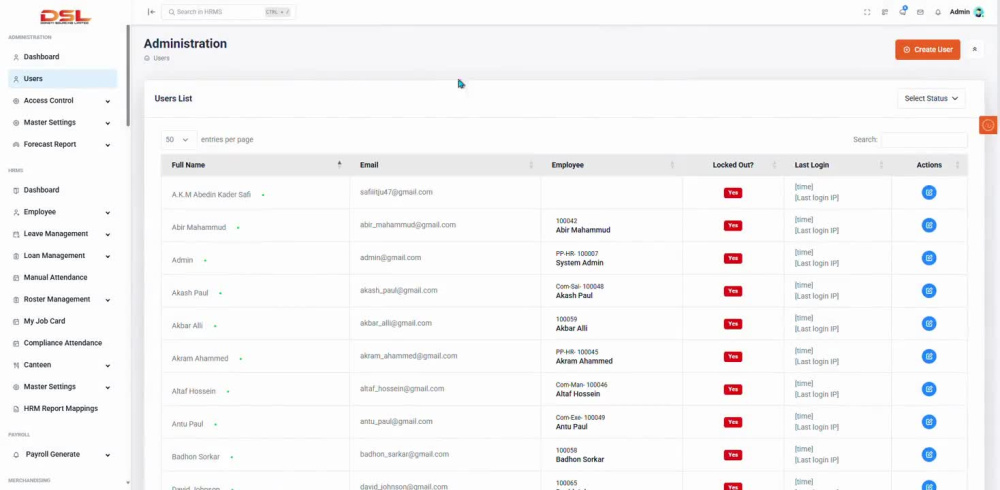Viewport: 1000px width, 490px height.
Task: Expand Employee menu
Action: [x=62, y=212]
